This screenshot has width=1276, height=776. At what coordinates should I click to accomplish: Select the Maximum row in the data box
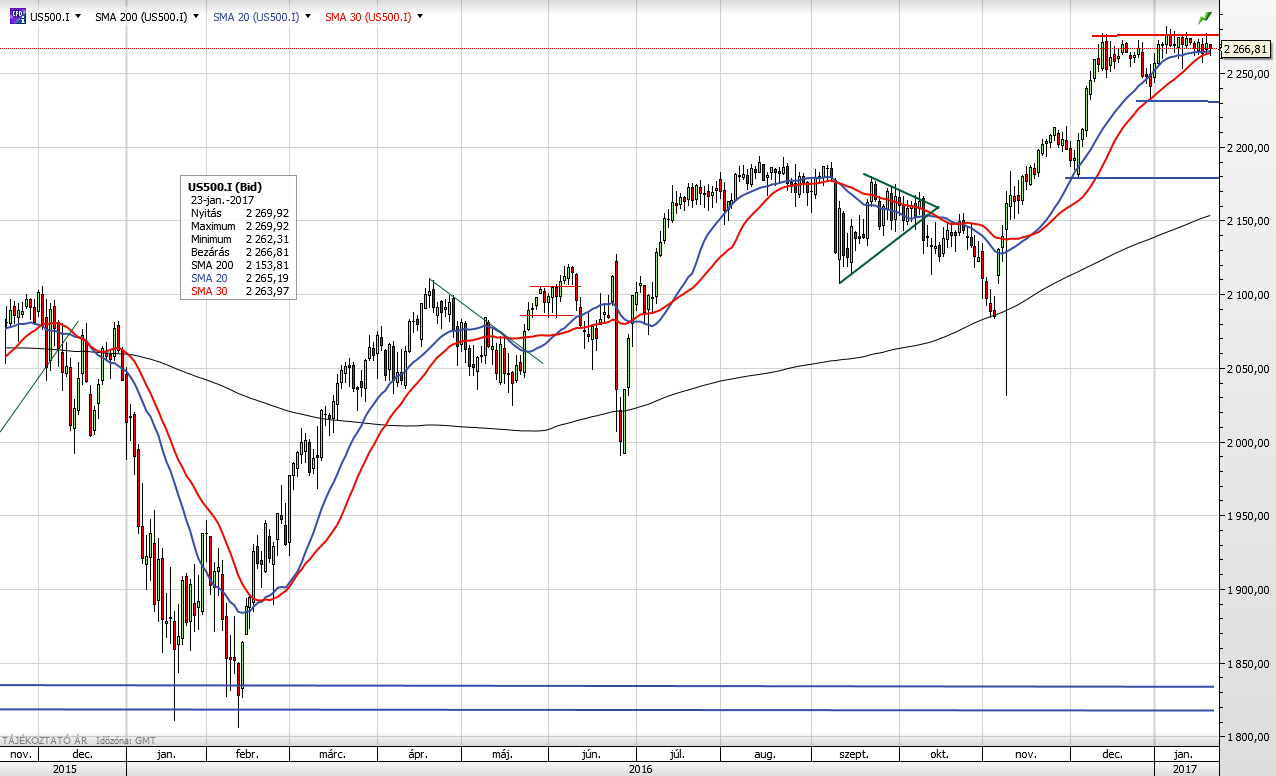pyautogui.click(x=239, y=226)
